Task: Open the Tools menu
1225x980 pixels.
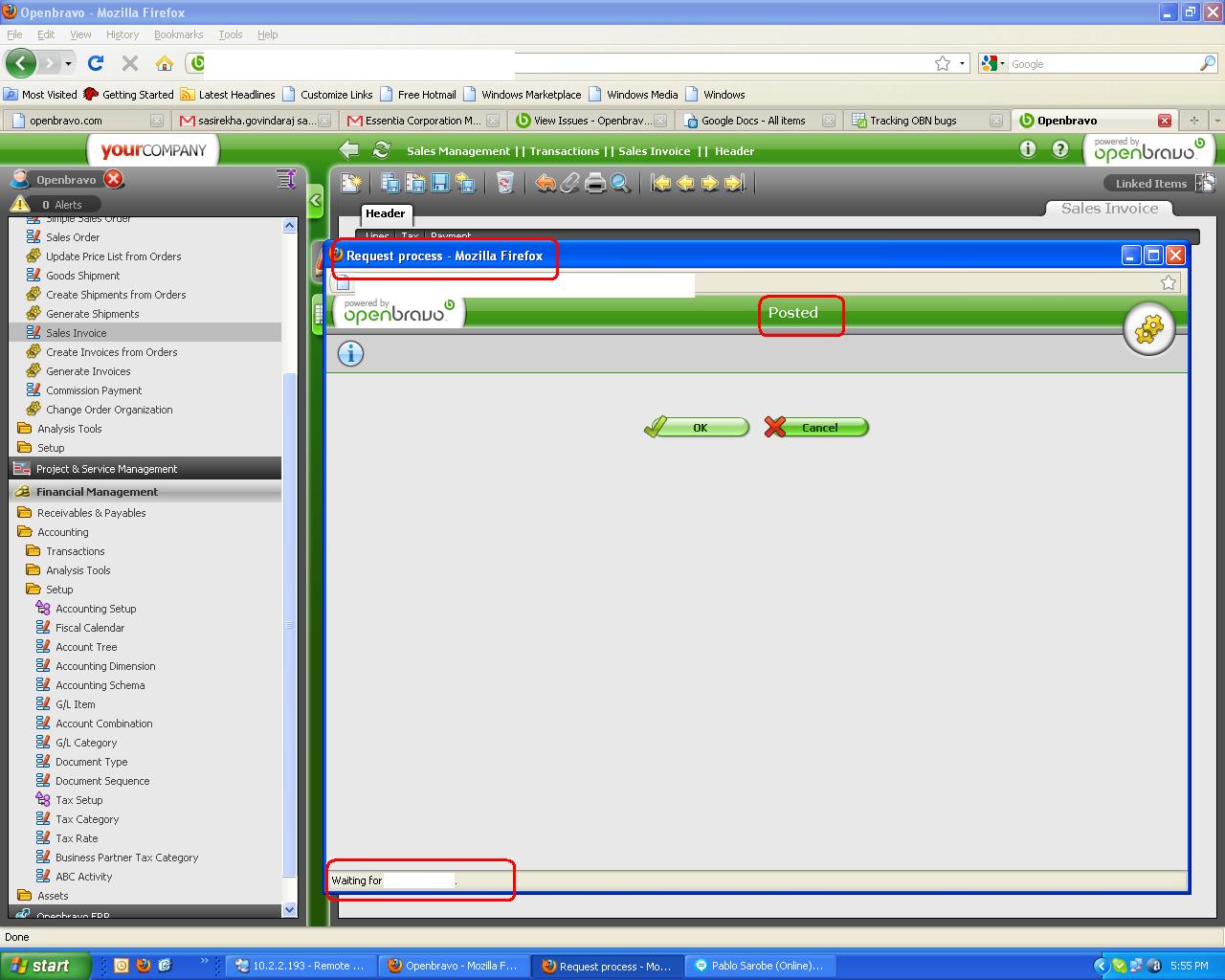Action: pyautogui.click(x=231, y=34)
